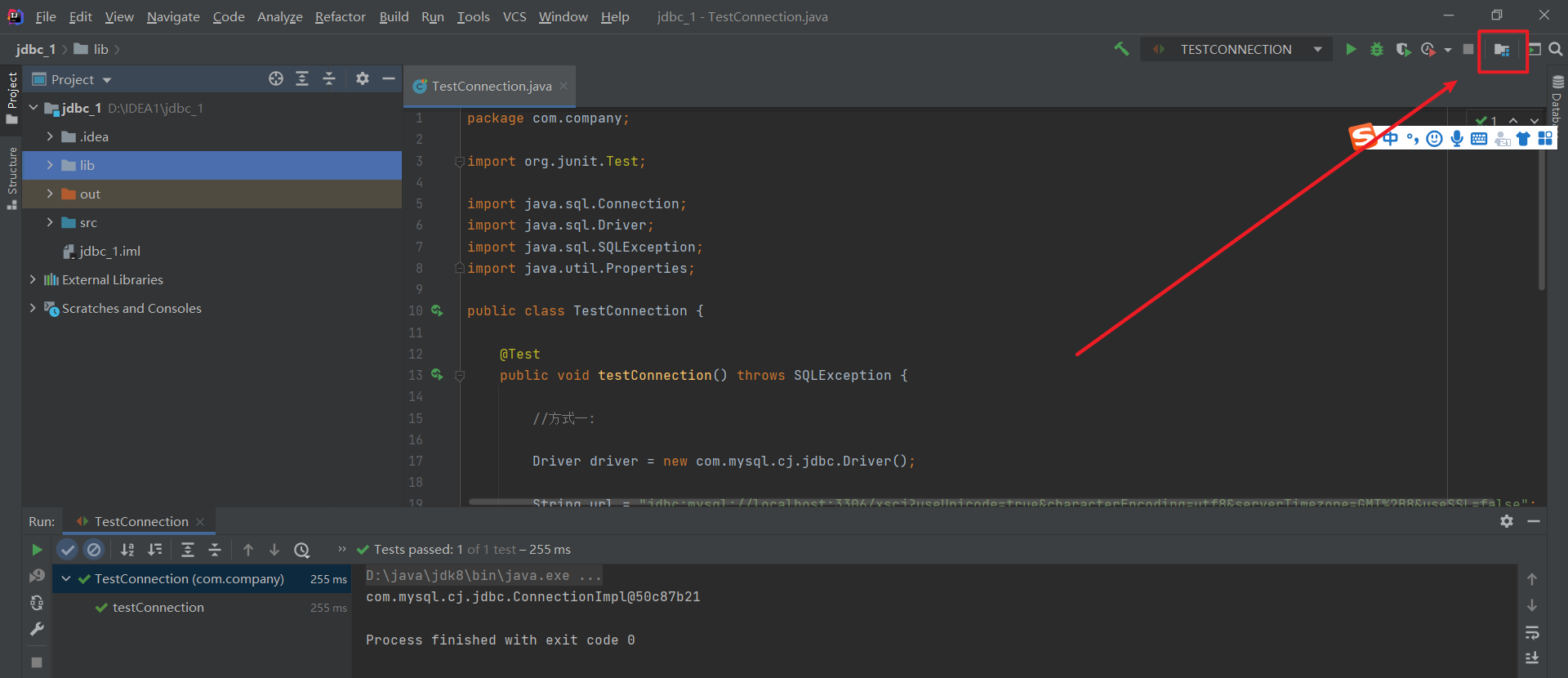Viewport: 1568px width, 678px height.
Task: Expand the lib folder
Action: point(50,165)
